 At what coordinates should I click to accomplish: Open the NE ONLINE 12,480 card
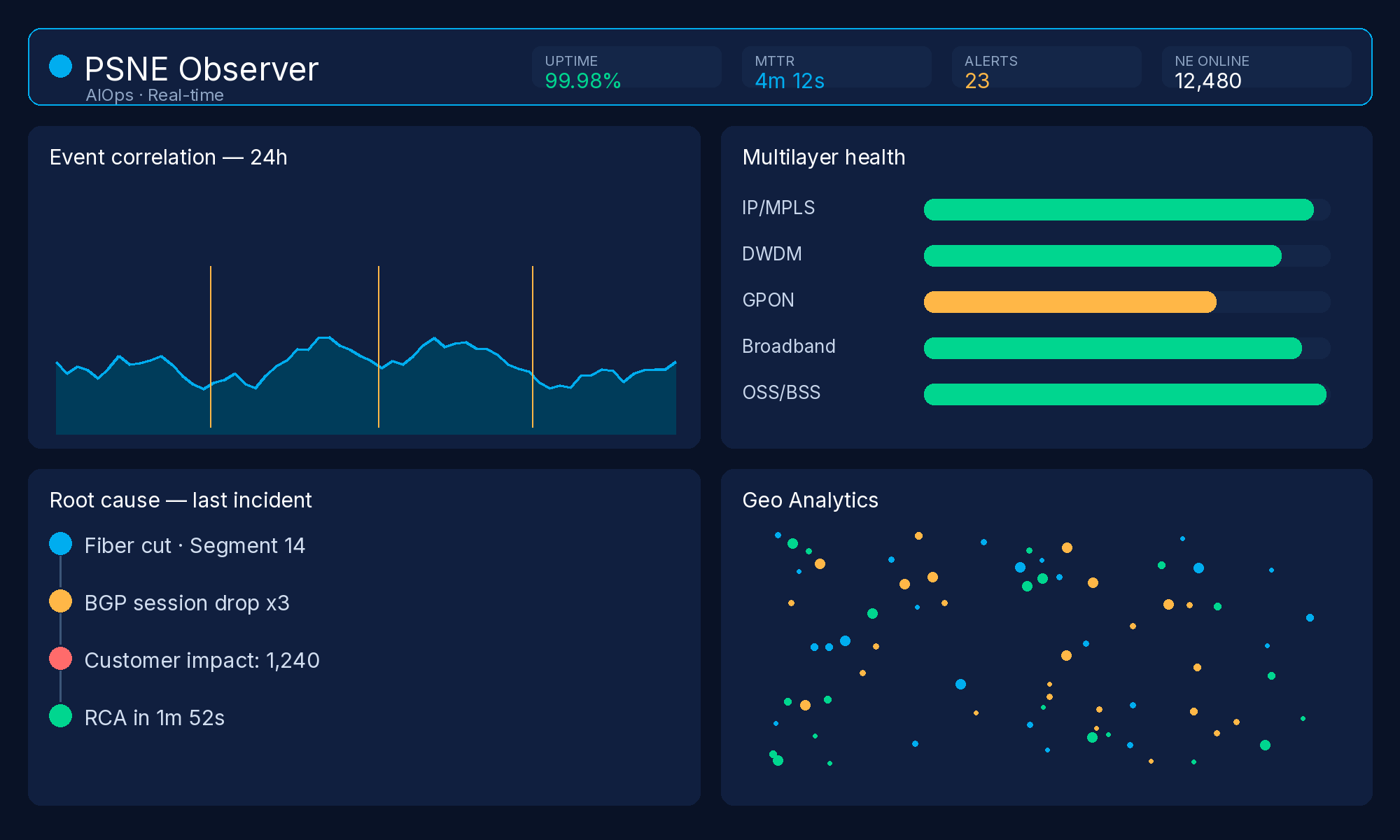coord(1256,67)
